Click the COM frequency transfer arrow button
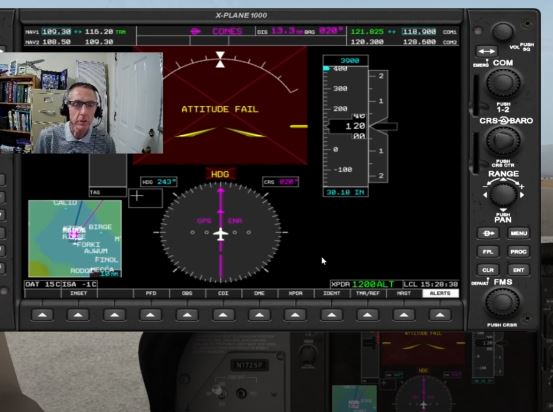Screen dimensions: 553x412 pyautogui.click(x=487, y=51)
